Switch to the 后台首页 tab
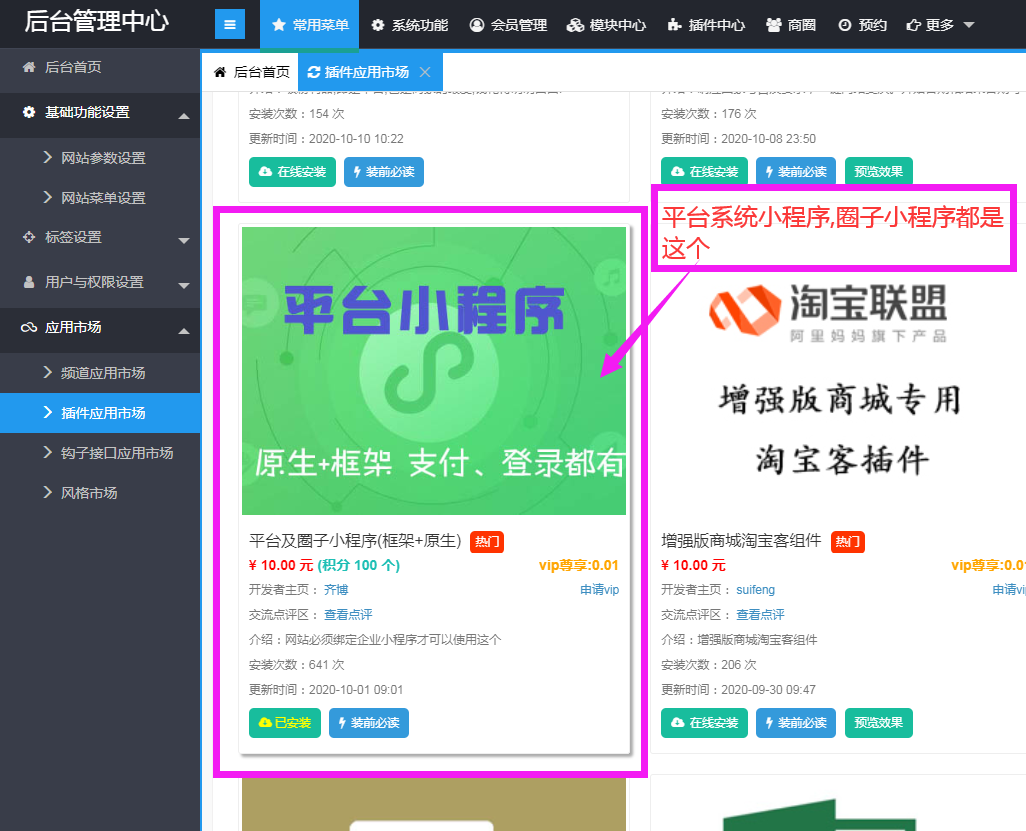This screenshot has height=831, width=1026. [x=252, y=72]
